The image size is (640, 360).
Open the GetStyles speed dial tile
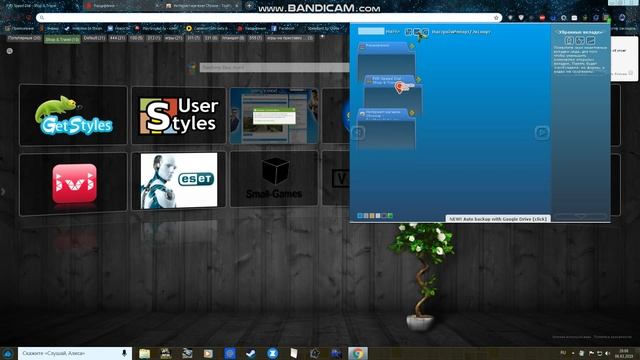coord(73,115)
